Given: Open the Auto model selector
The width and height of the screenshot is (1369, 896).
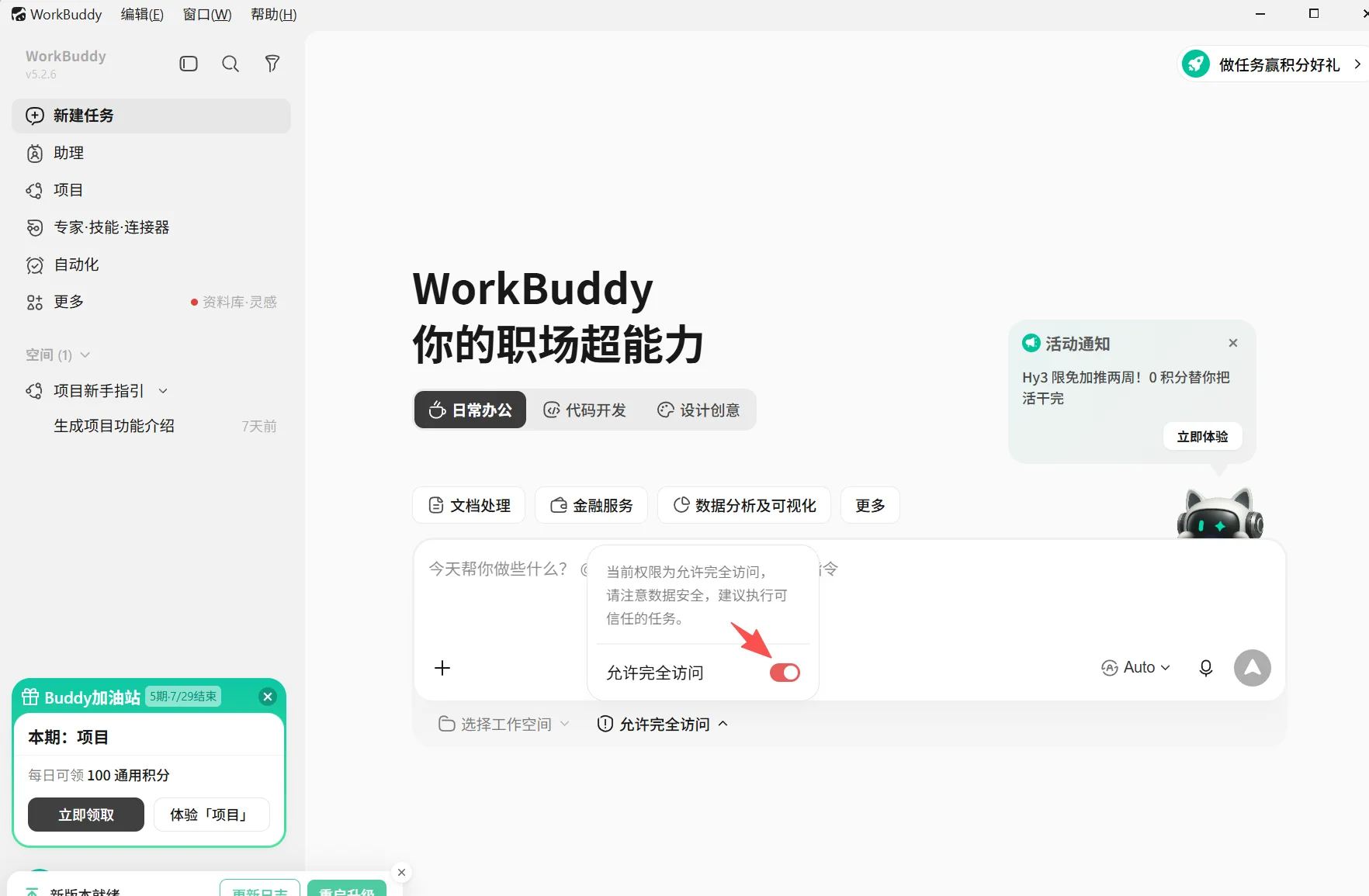Looking at the screenshot, I should coord(1135,668).
